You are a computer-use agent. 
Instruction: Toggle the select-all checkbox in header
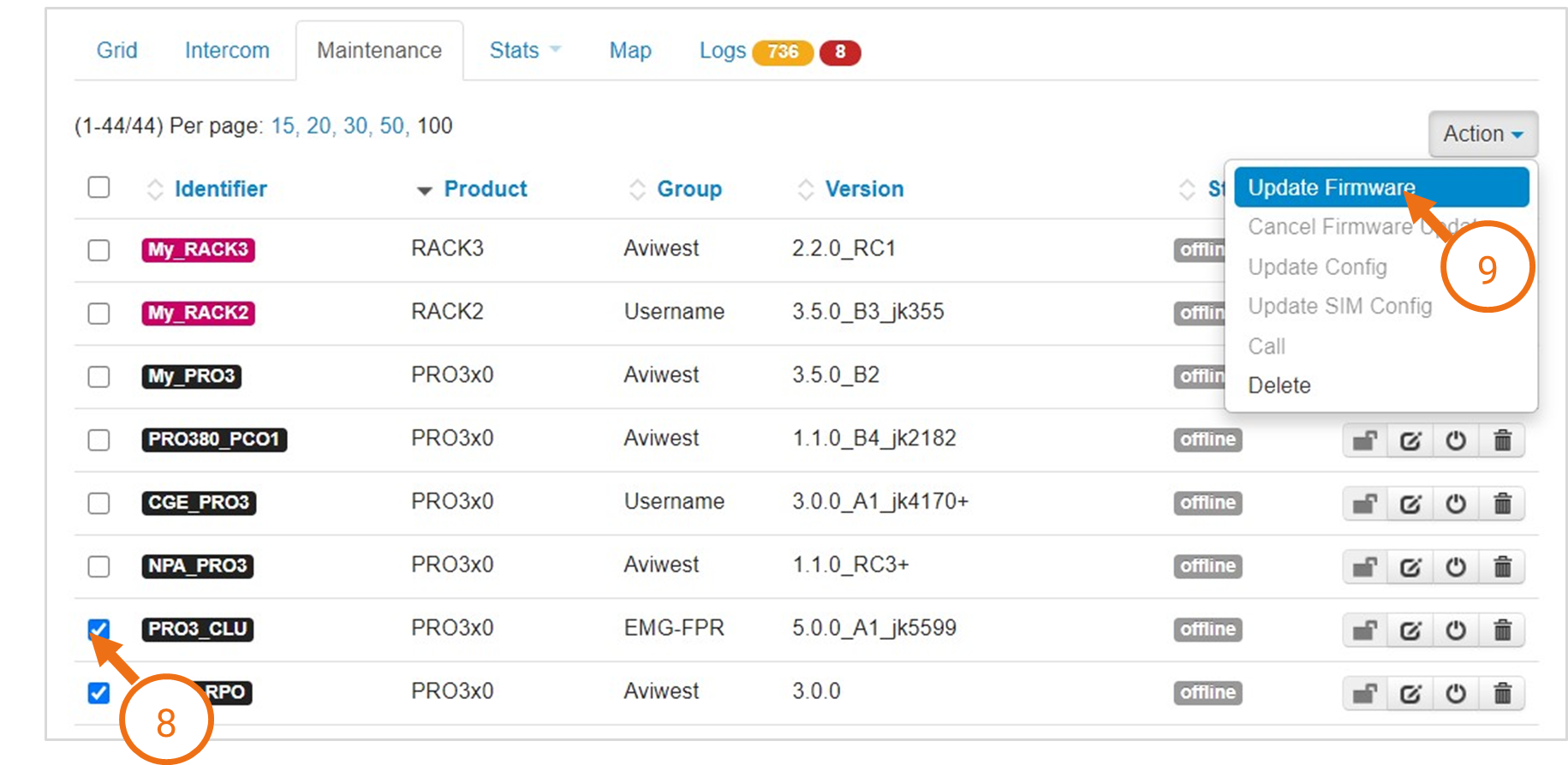[99, 187]
